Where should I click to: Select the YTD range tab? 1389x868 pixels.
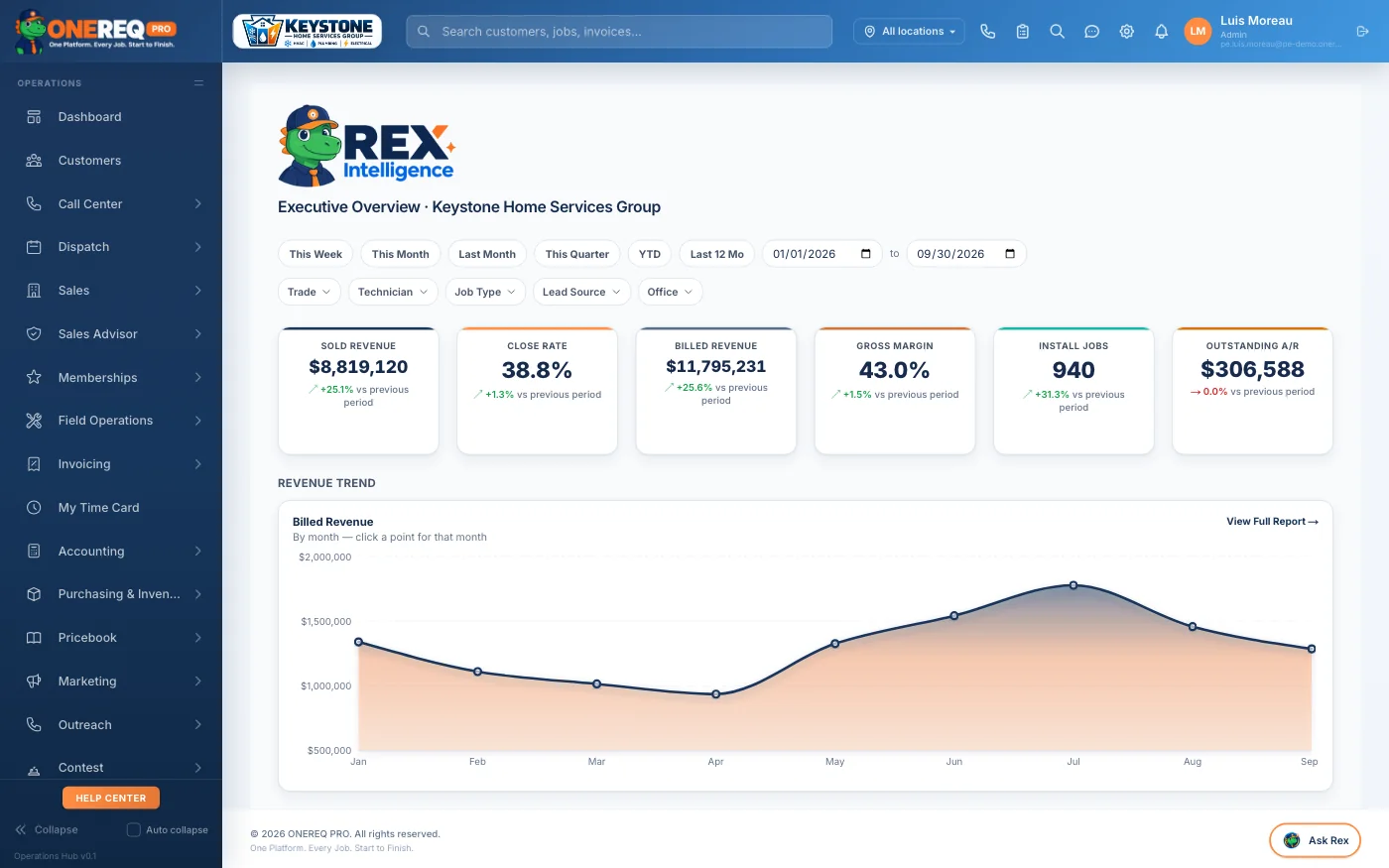pos(650,254)
